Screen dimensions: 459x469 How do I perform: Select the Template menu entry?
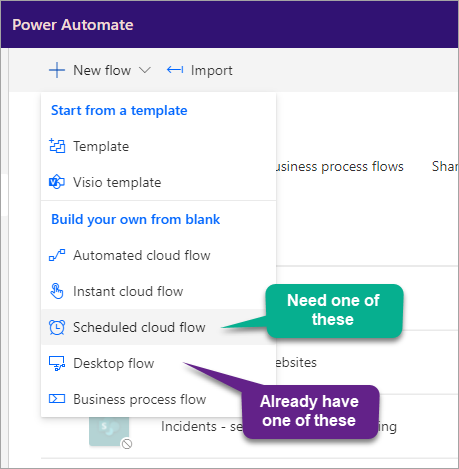coord(159,146)
